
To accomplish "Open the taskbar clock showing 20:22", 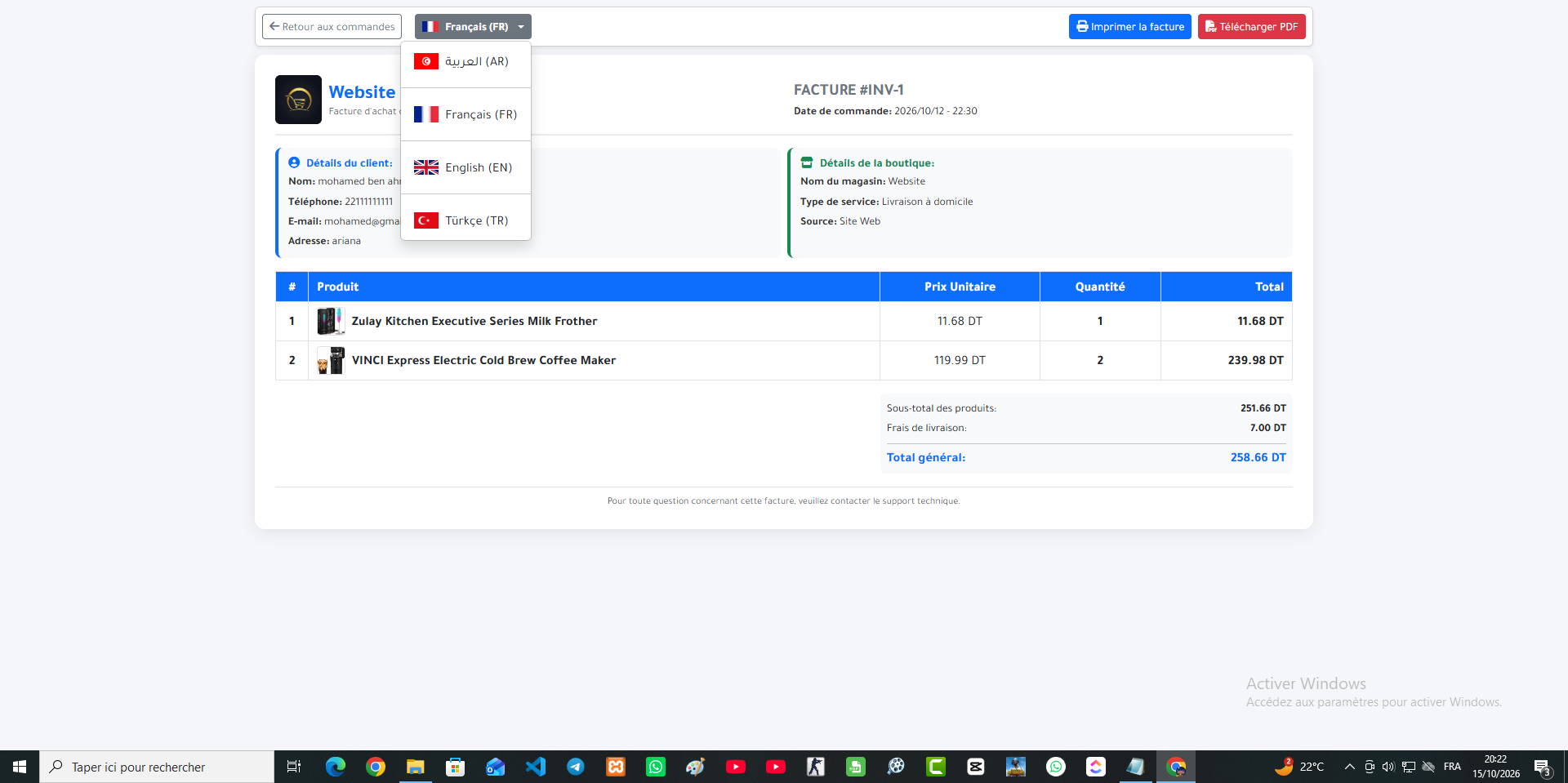I will pyautogui.click(x=1496, y=767).
